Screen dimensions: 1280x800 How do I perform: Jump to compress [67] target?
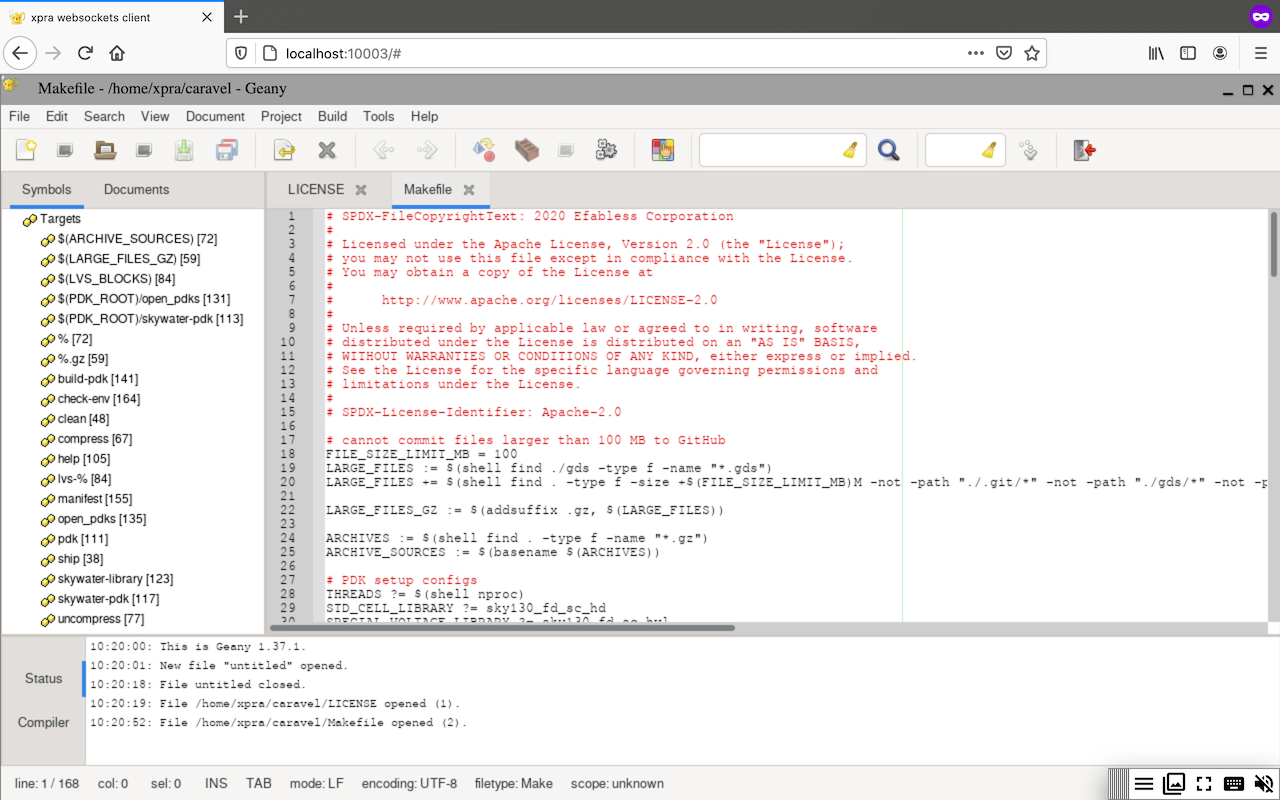click(x=94, y=439)
